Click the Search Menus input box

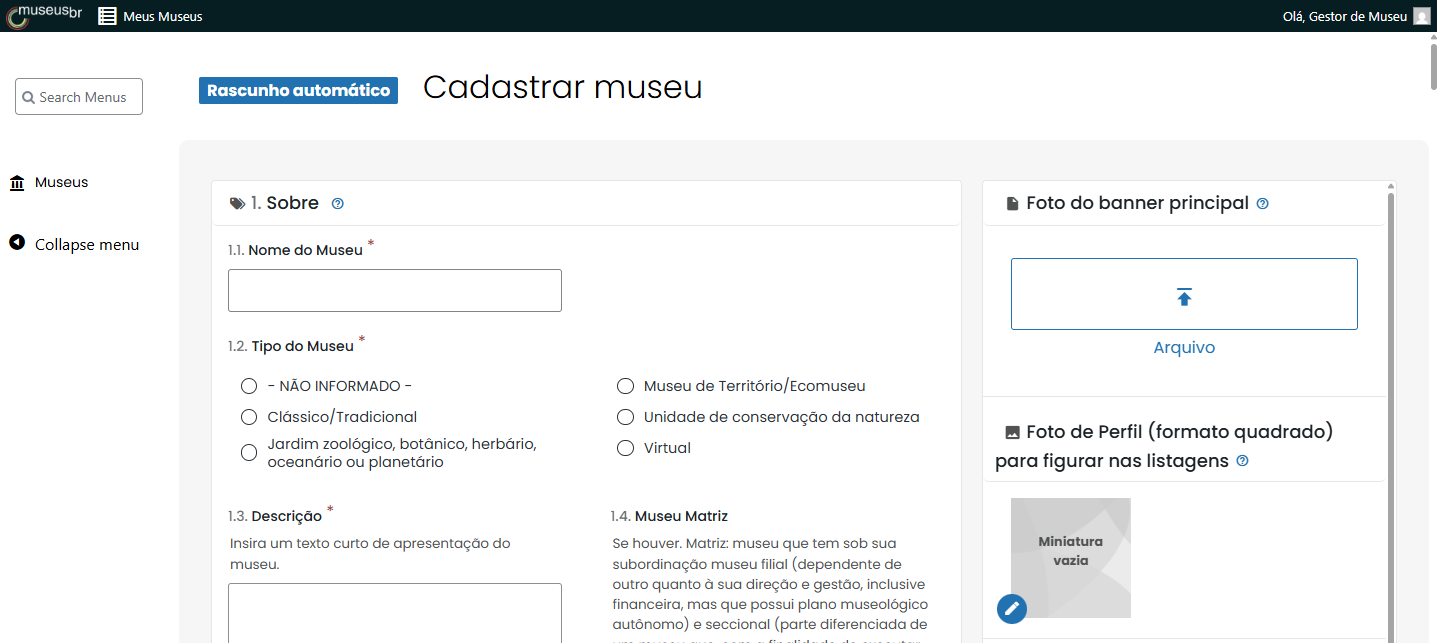tap(79, 97)
